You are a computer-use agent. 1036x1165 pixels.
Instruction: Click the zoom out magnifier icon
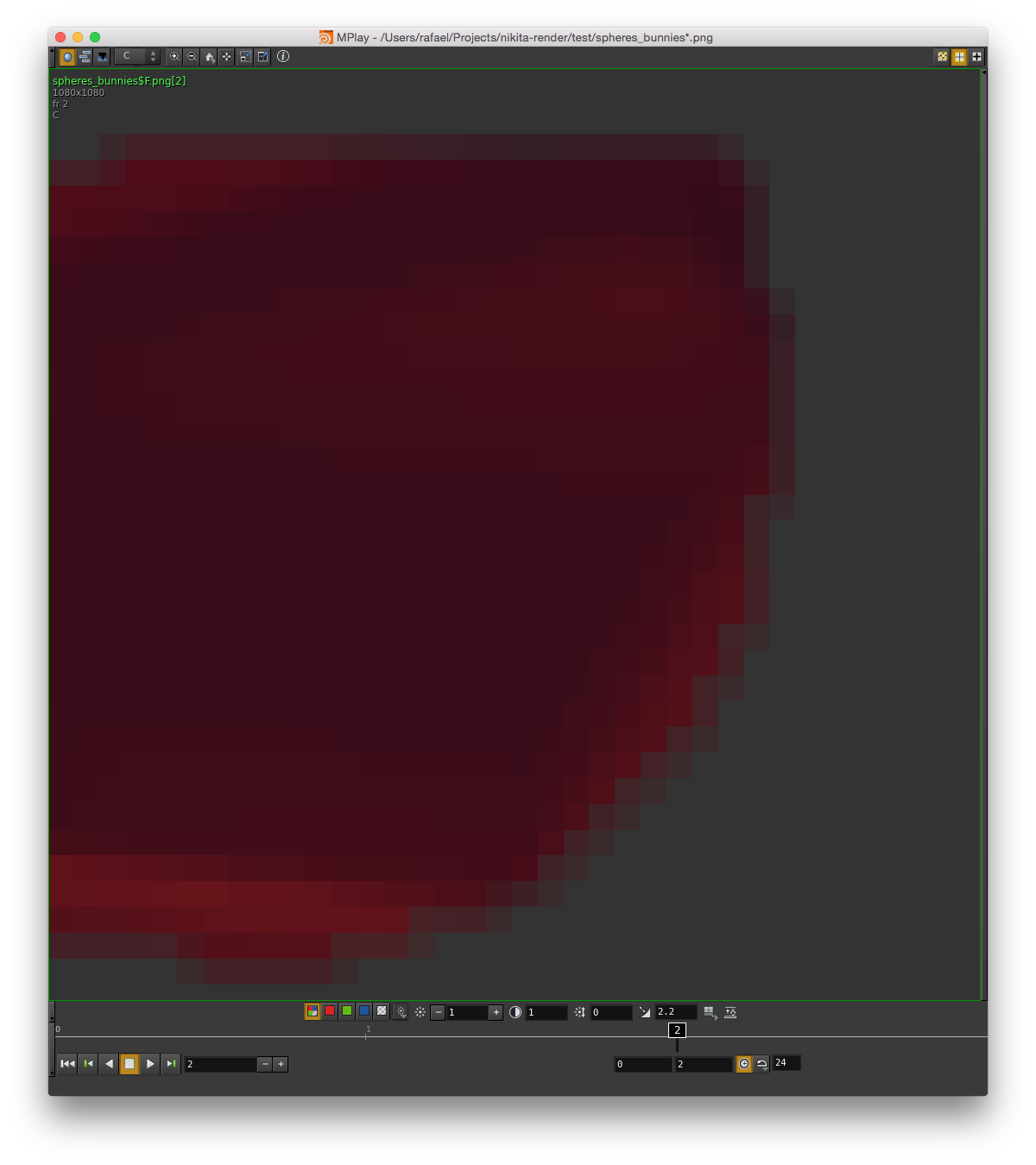point(192,56)
